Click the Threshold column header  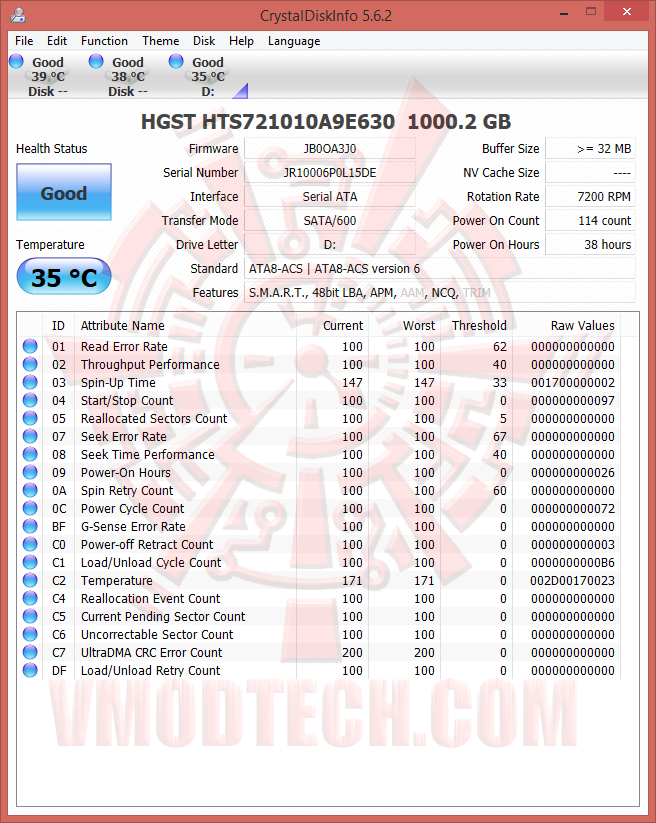pyautogui.click(x=477, y=325)
